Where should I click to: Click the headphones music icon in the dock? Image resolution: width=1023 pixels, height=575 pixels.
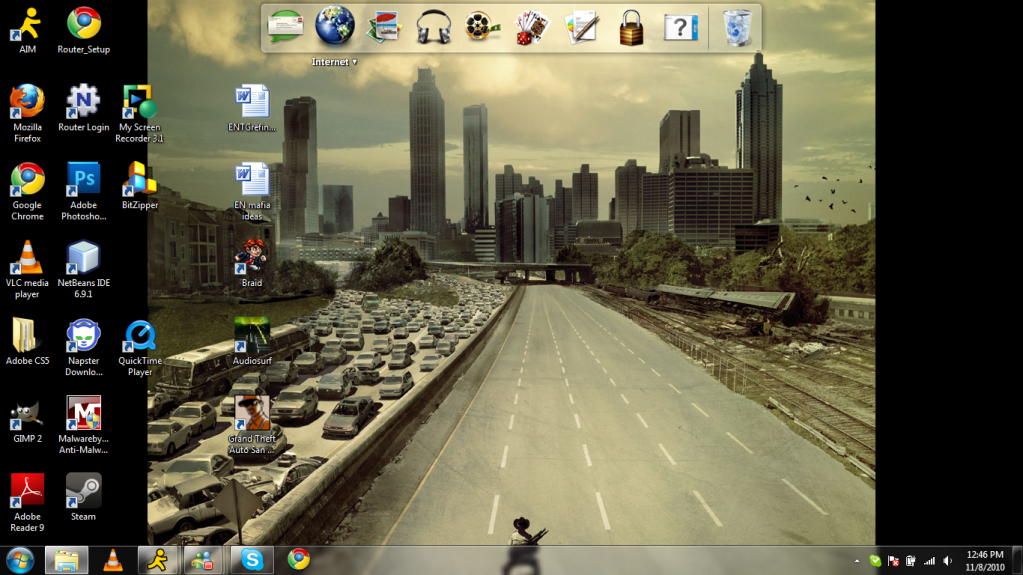tap(433, 26)
